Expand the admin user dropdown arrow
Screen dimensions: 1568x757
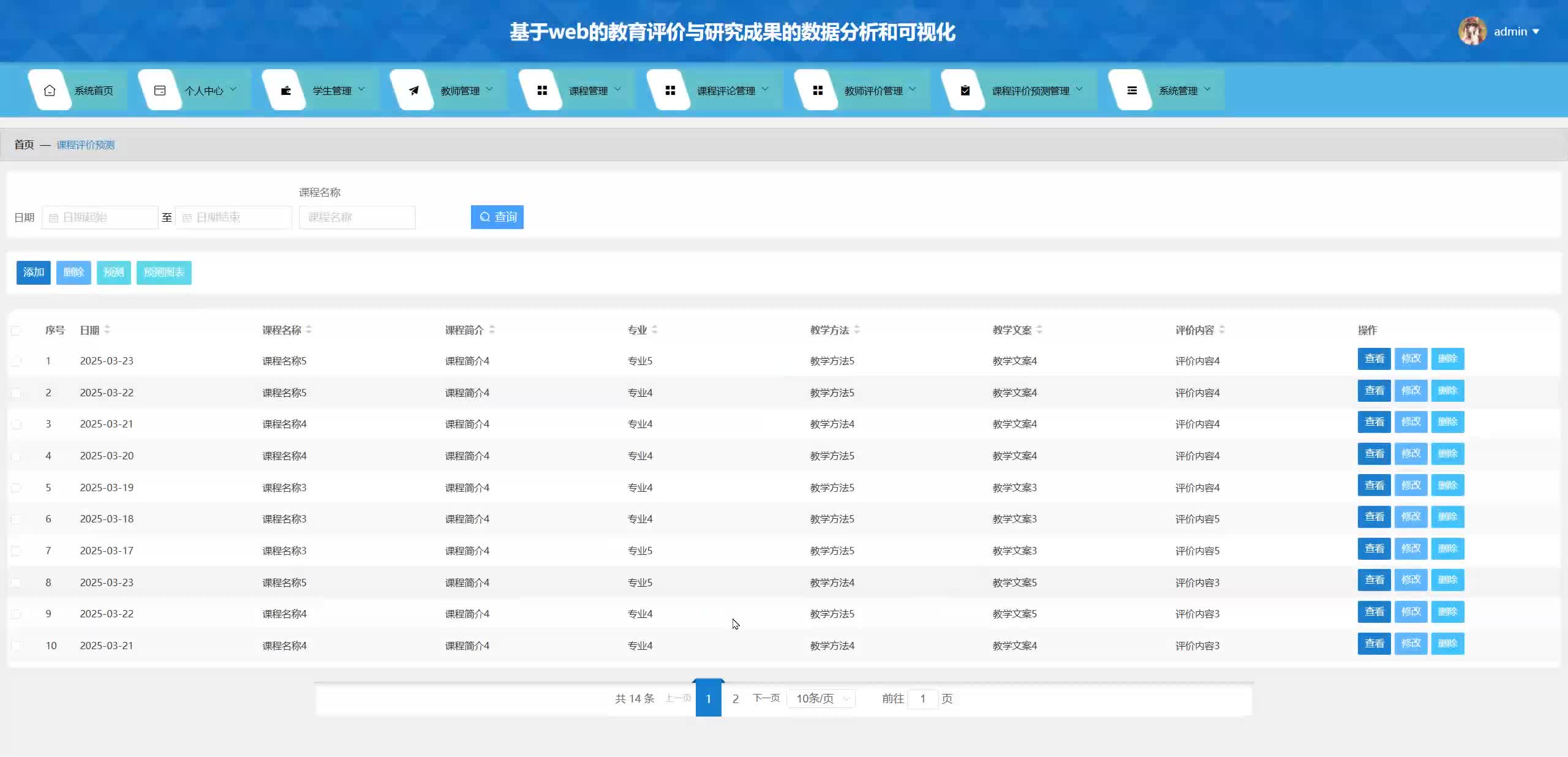[1536, 32]
